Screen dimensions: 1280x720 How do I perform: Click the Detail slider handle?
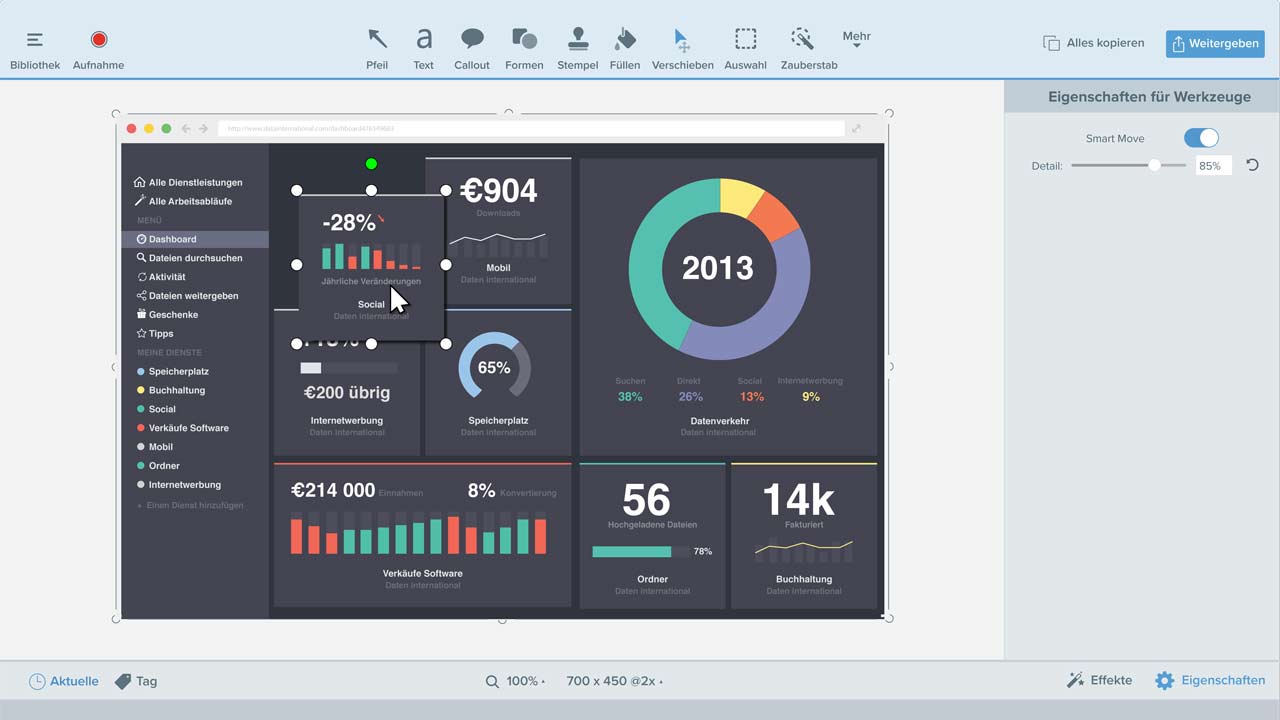pyautogui.click(x=1154, y=165)
